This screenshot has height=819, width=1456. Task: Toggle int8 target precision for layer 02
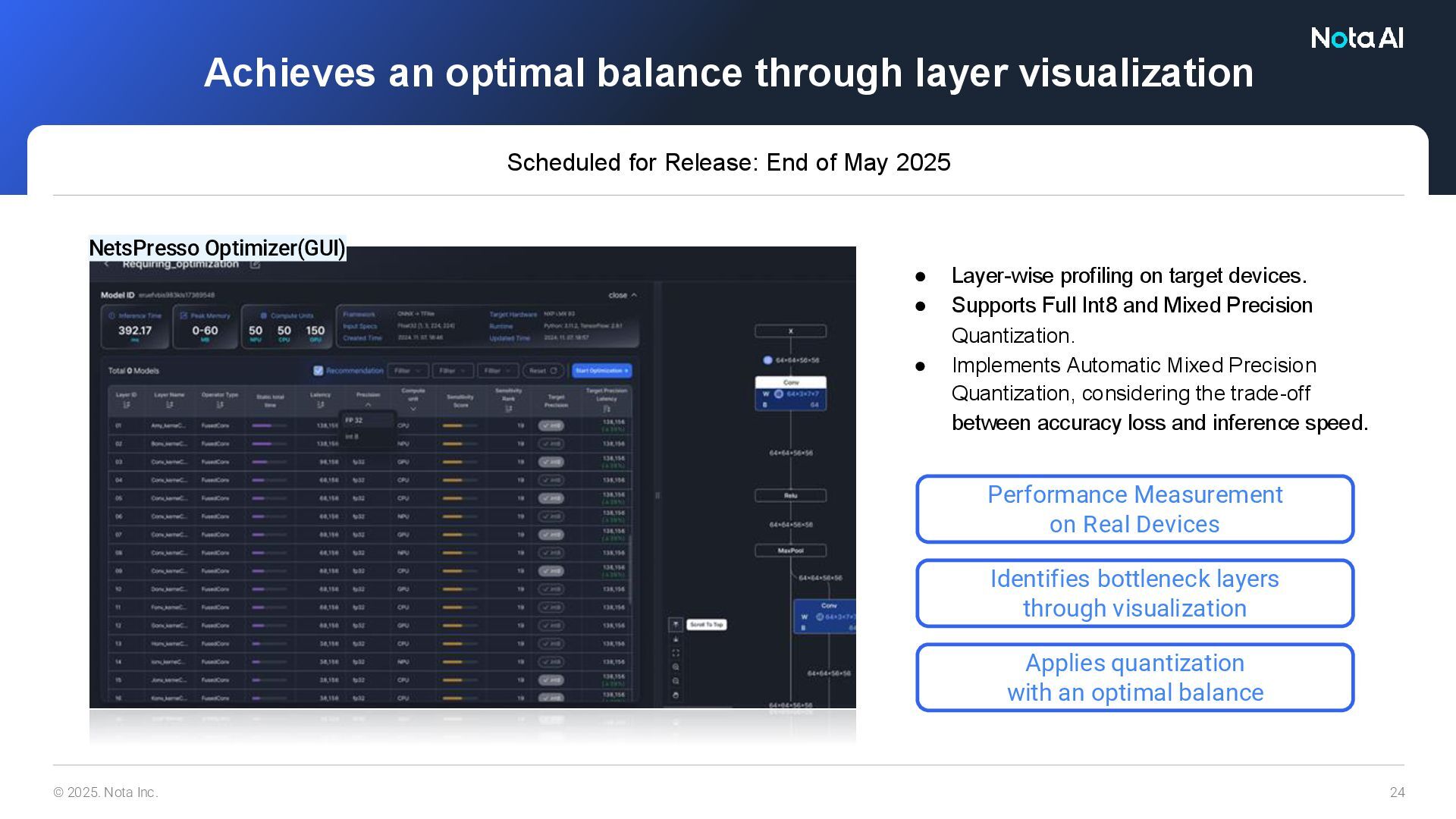click(551, 444)
